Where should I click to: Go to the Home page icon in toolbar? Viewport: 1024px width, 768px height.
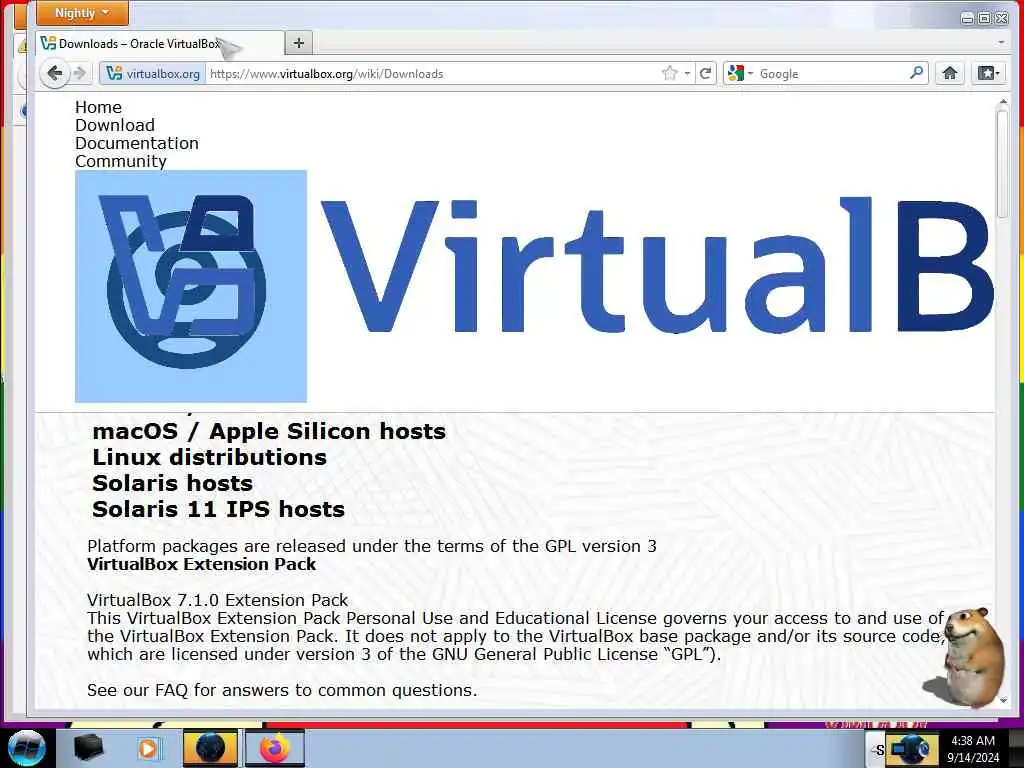950,73
